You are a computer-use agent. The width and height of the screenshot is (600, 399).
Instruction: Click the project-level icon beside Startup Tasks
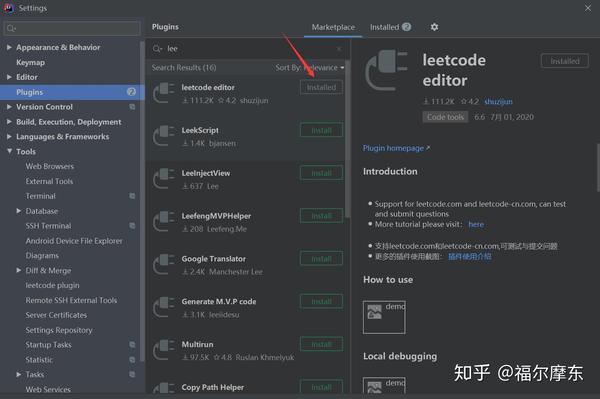click(132, 345)
